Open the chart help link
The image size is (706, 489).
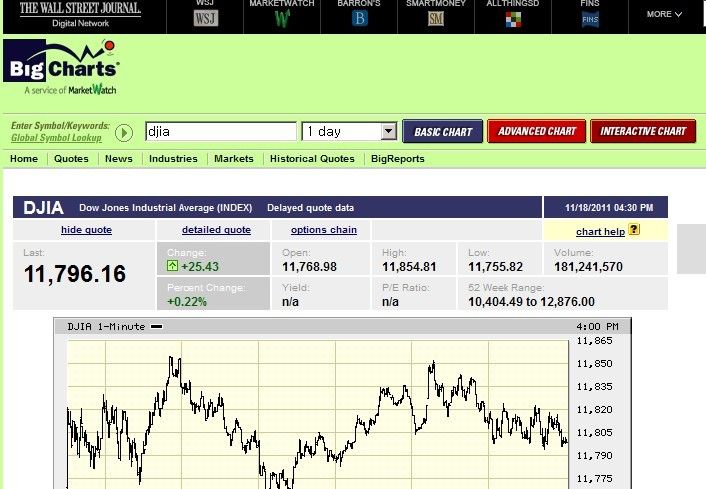tap(600, 231)
